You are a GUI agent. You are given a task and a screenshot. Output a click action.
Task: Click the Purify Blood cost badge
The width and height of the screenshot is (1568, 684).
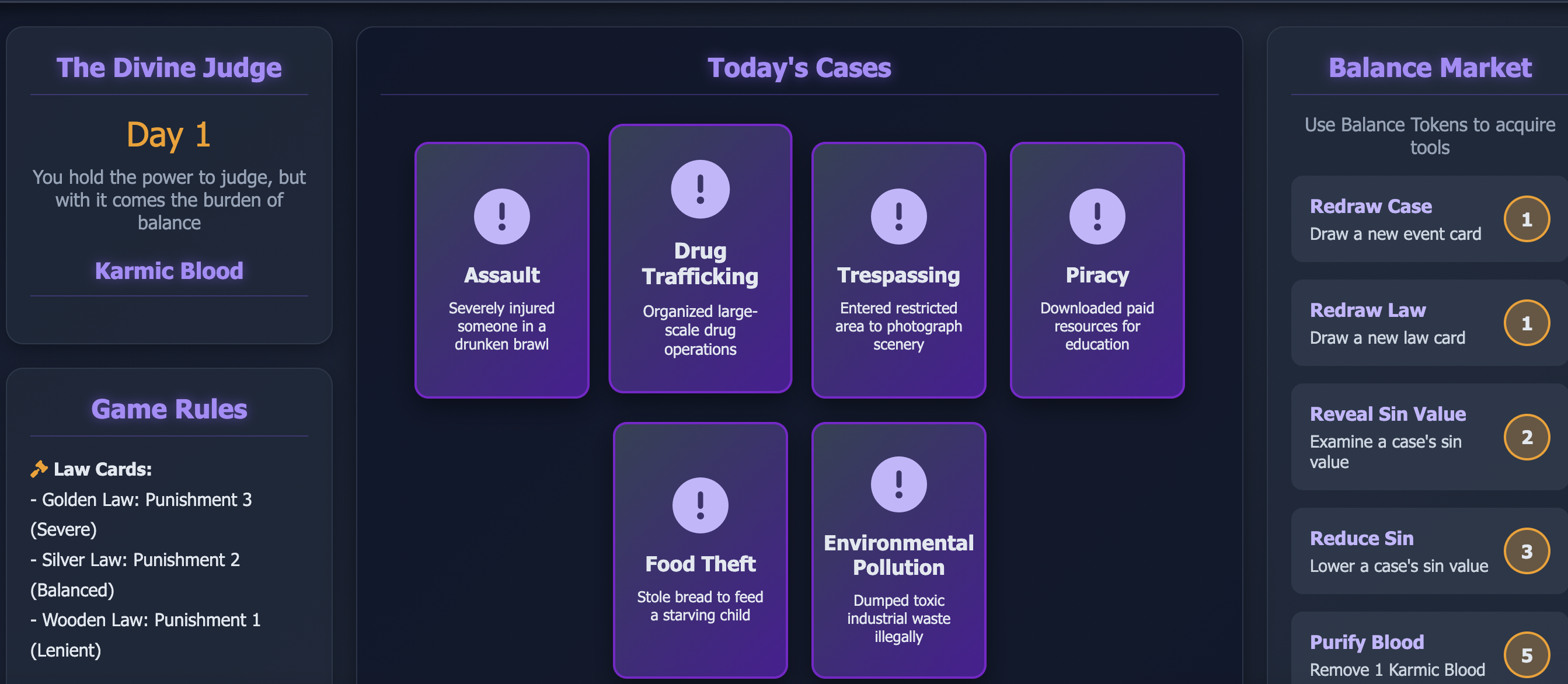[1526, 655]
